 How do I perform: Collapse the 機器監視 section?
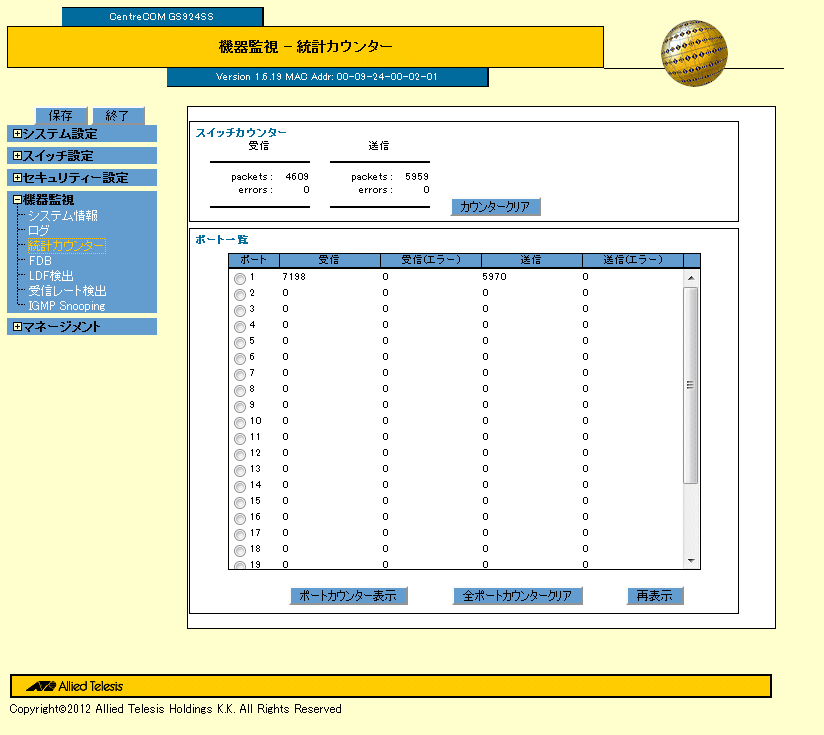tap(17, 200)
